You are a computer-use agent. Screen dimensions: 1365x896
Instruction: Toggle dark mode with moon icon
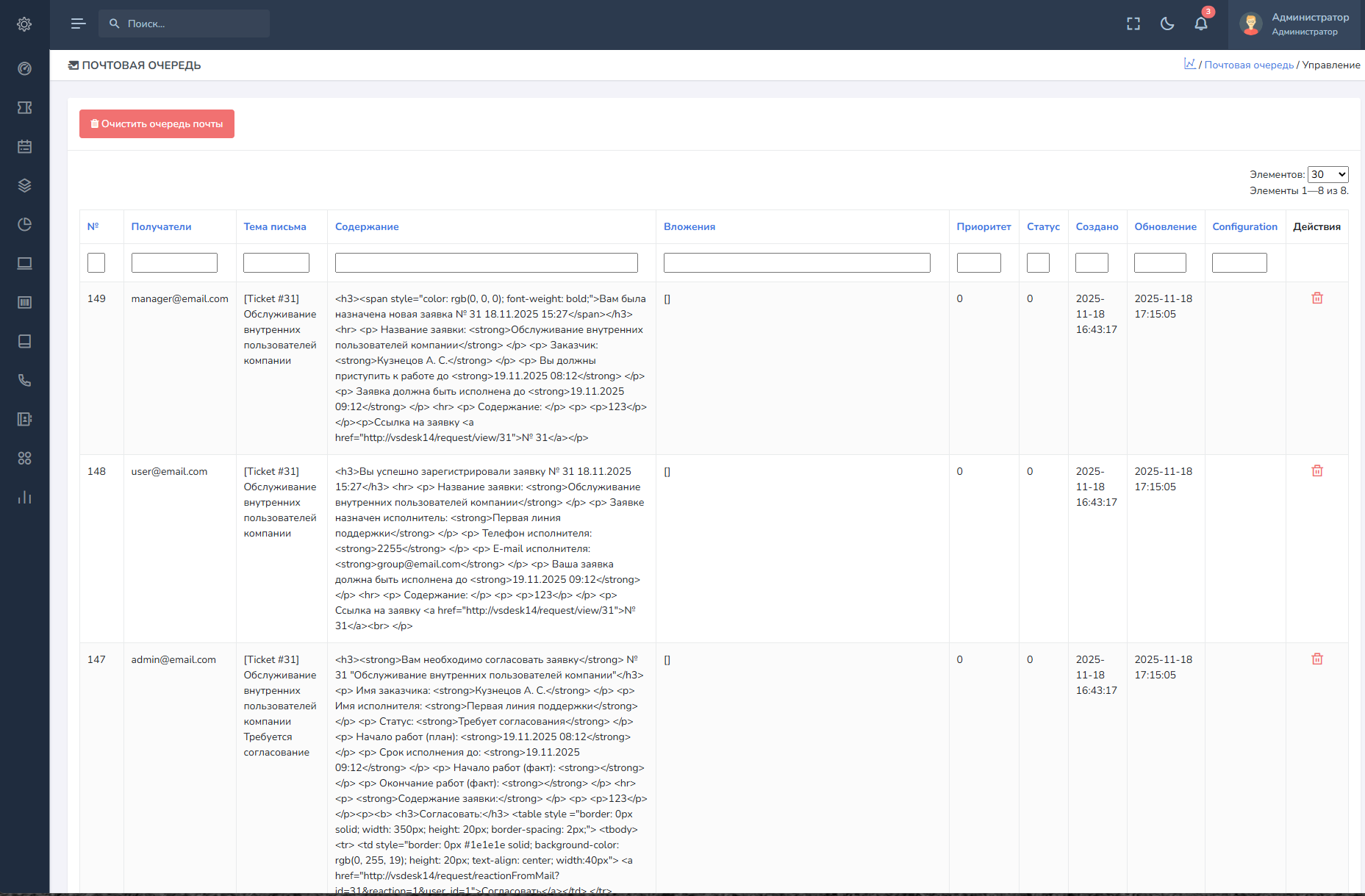coord(1167,24)
